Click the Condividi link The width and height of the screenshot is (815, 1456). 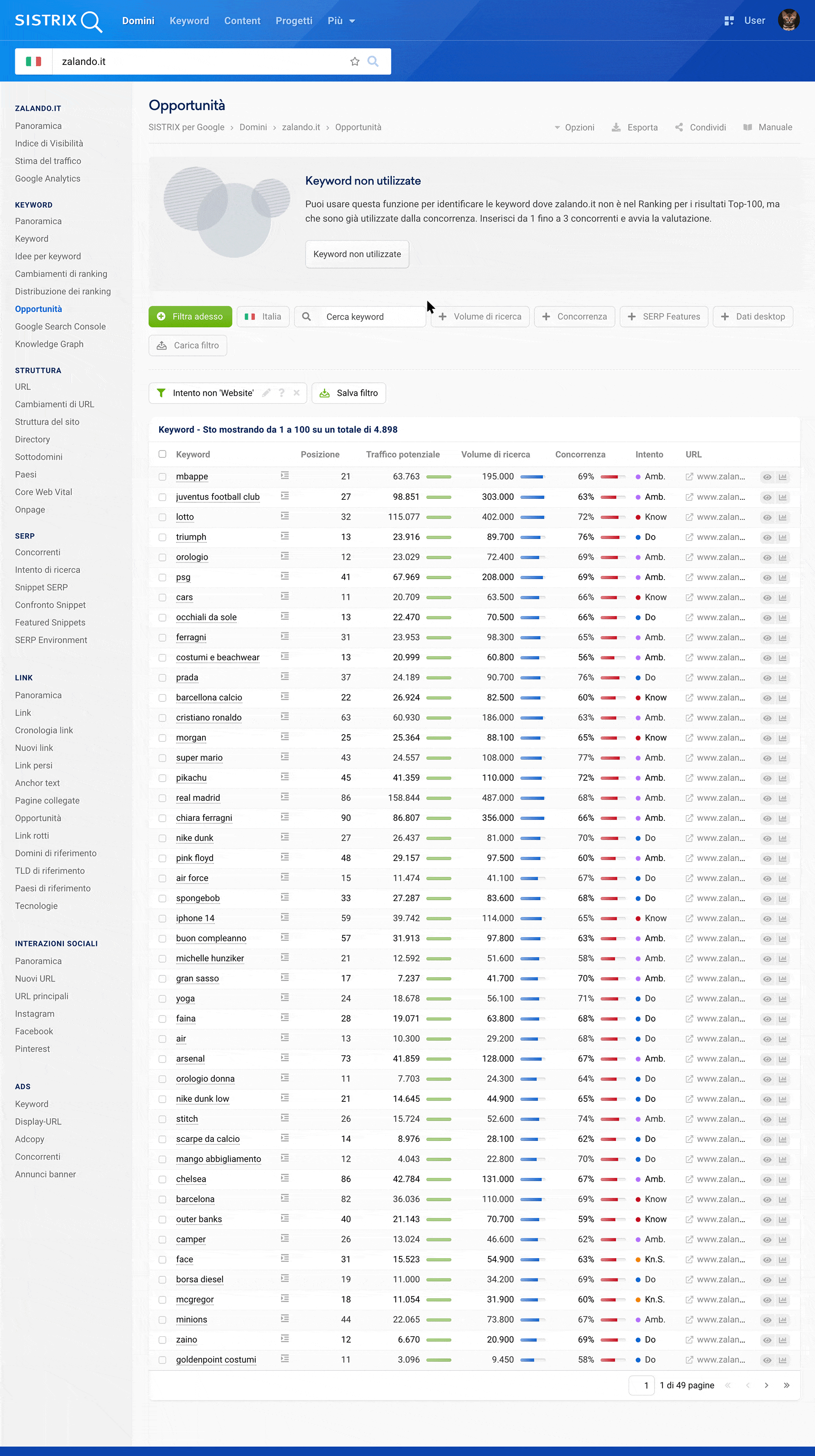pos(700,127)
